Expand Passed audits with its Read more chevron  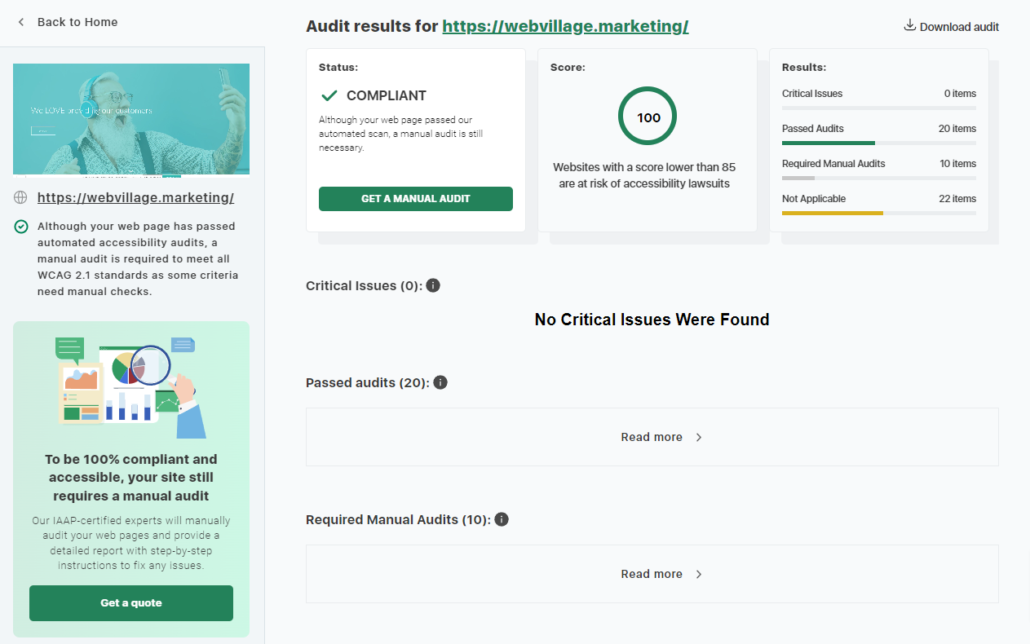point(698,437)
